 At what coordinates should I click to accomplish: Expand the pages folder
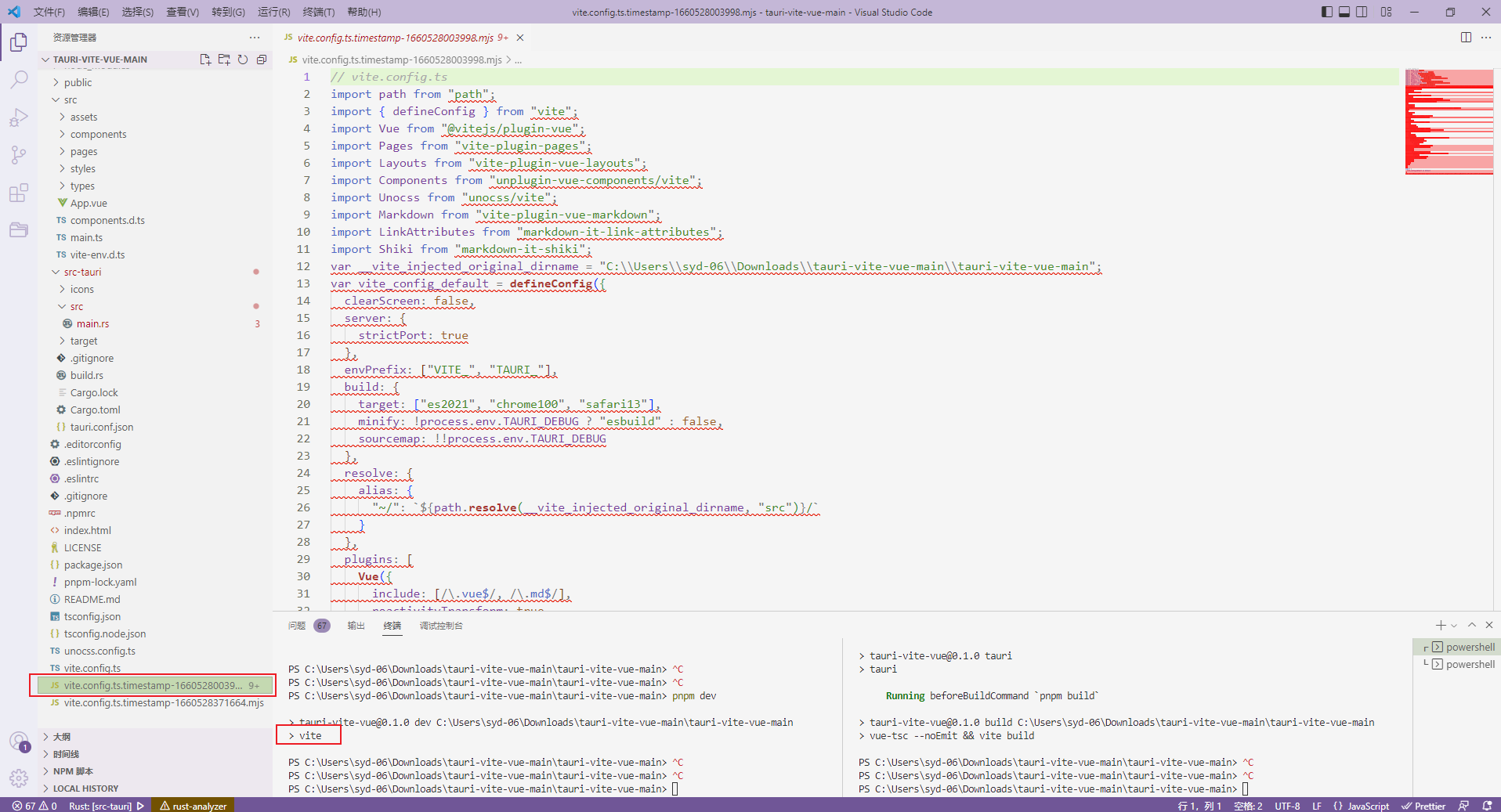point(155,151)
